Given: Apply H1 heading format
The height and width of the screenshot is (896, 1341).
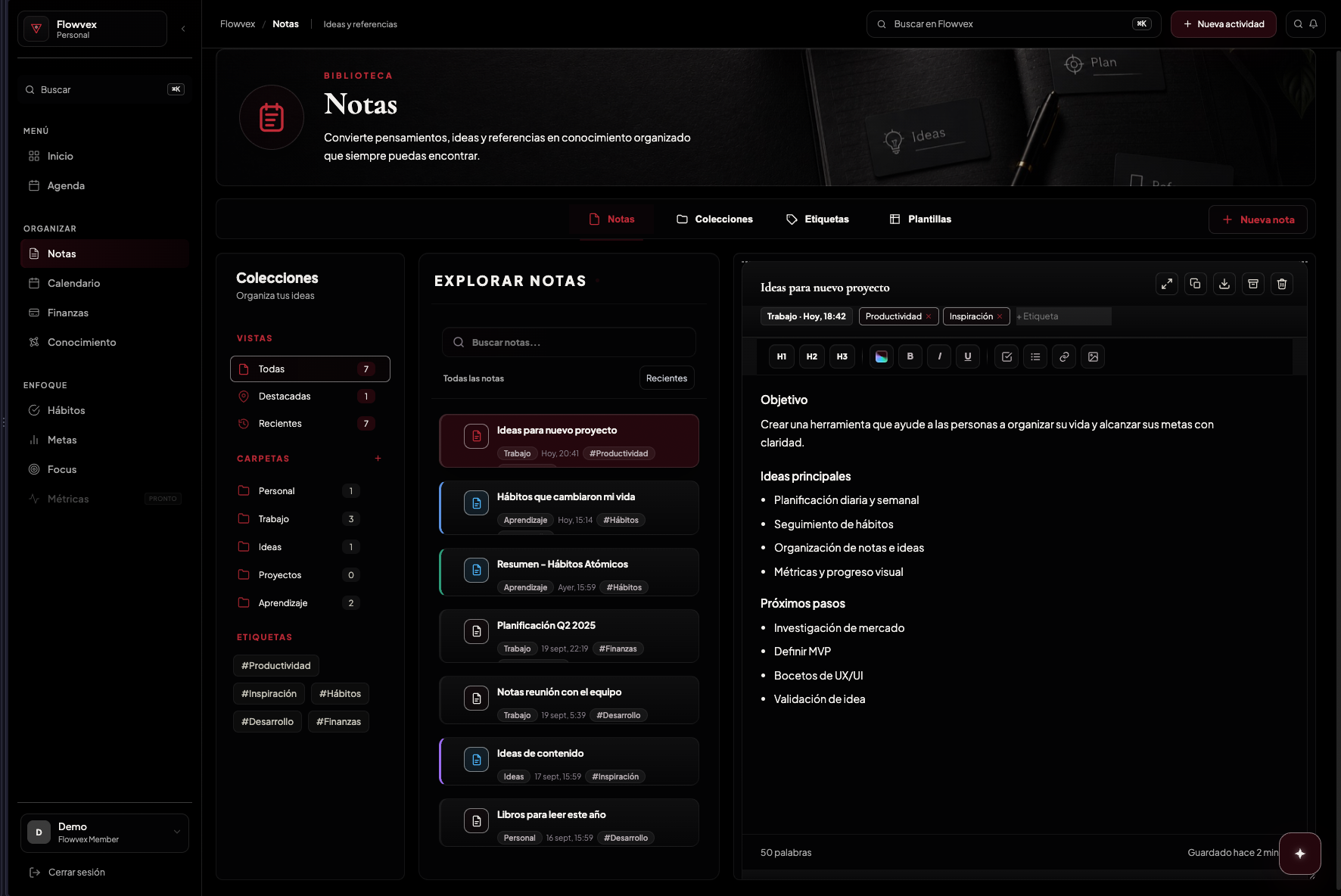Looking at the screenshot, I should 782,356.
